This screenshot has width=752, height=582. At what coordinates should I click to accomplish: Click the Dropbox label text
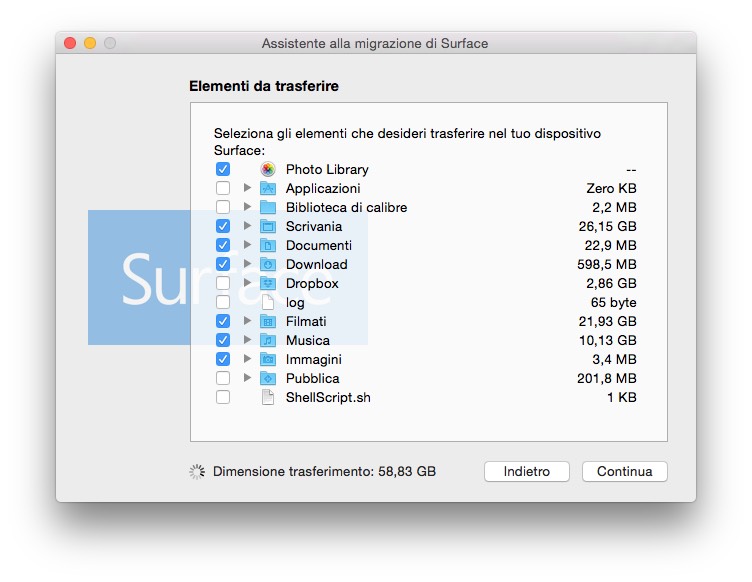click(x=312, y=284)
